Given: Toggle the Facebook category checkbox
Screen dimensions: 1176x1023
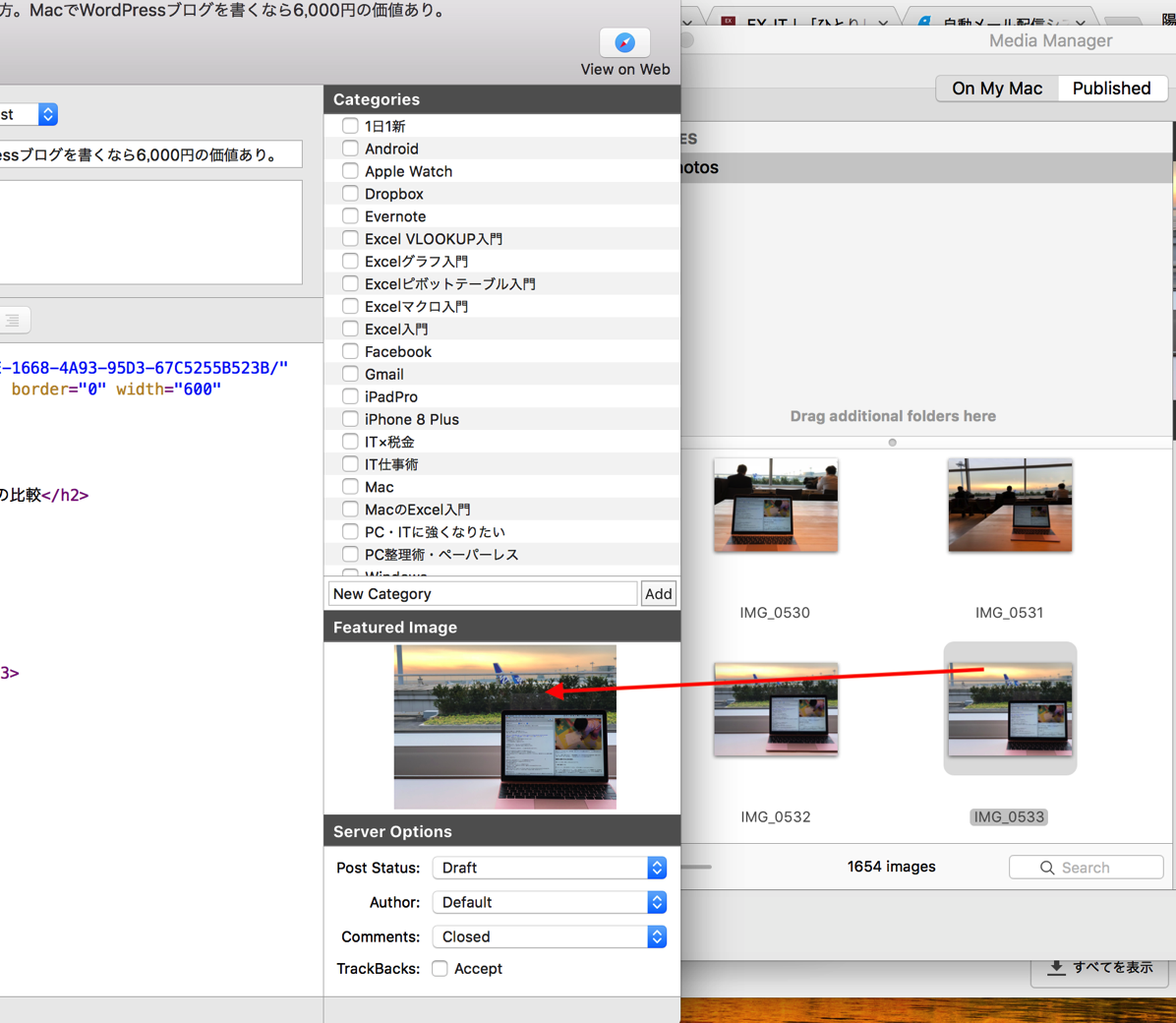Looking at the screenshot, I should pos(349,350).
